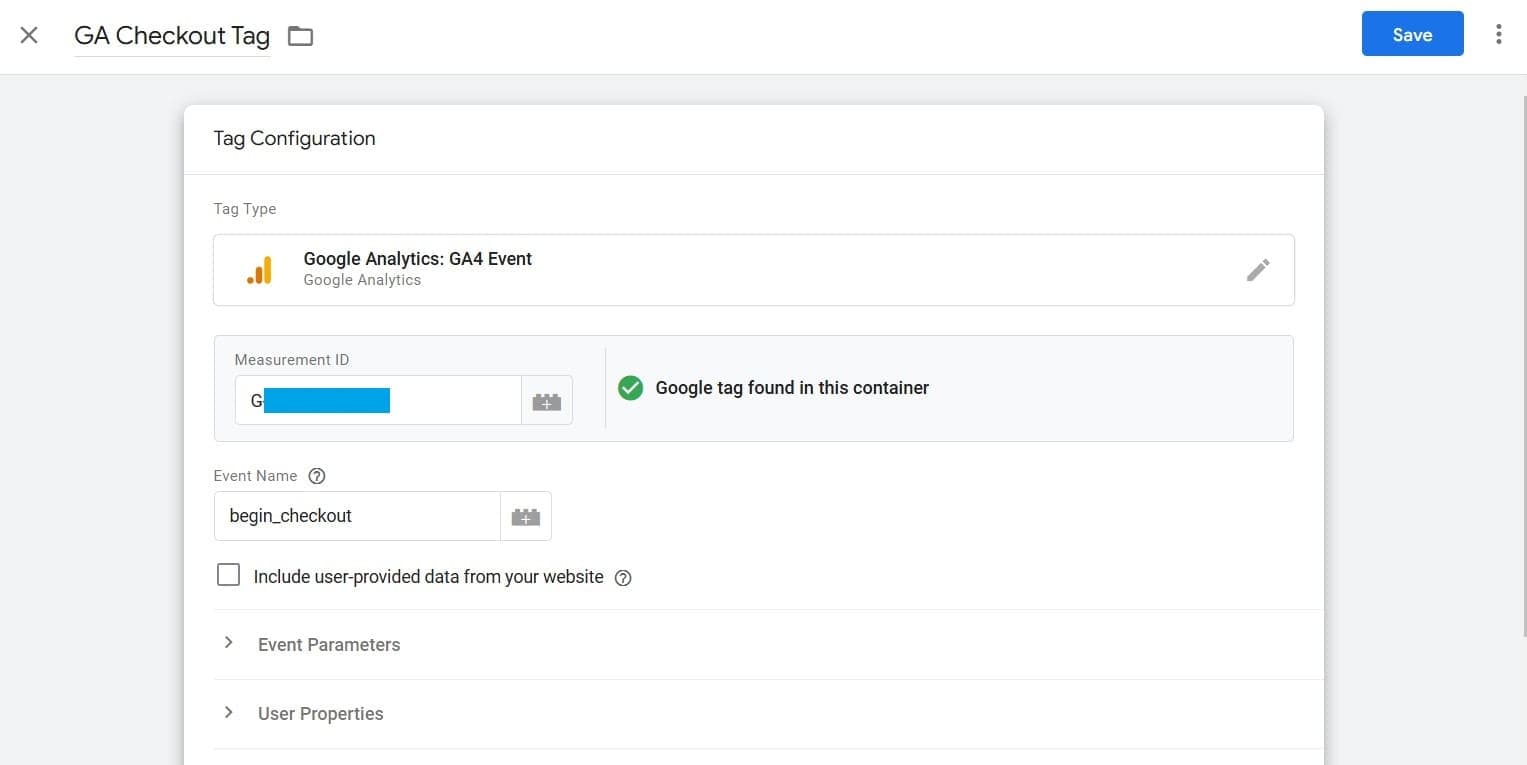
Task: Open variable picker beside Measurement ID field
Action: tap(546, 400)
